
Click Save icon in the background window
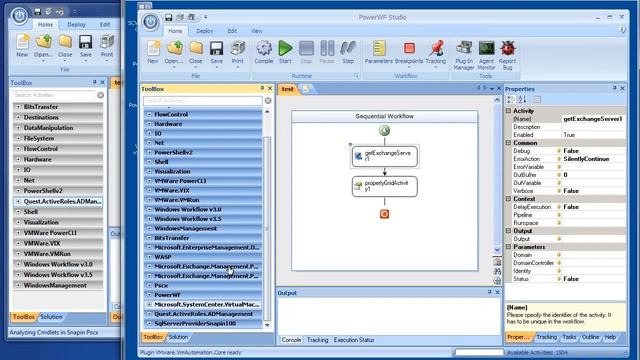[85, 42]
